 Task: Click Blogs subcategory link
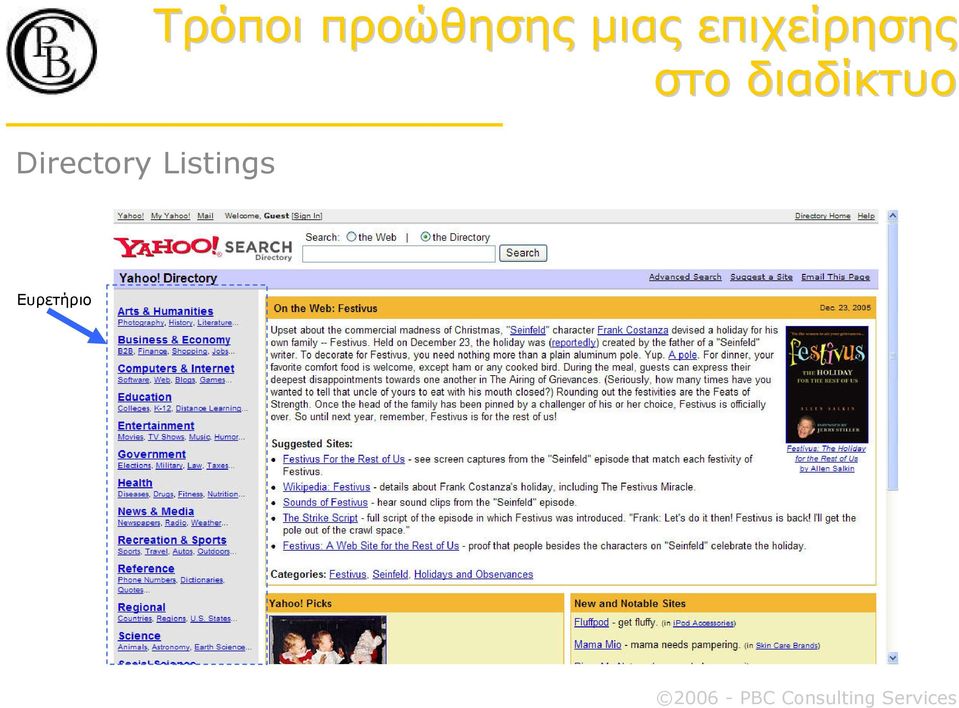pos(185,380)
